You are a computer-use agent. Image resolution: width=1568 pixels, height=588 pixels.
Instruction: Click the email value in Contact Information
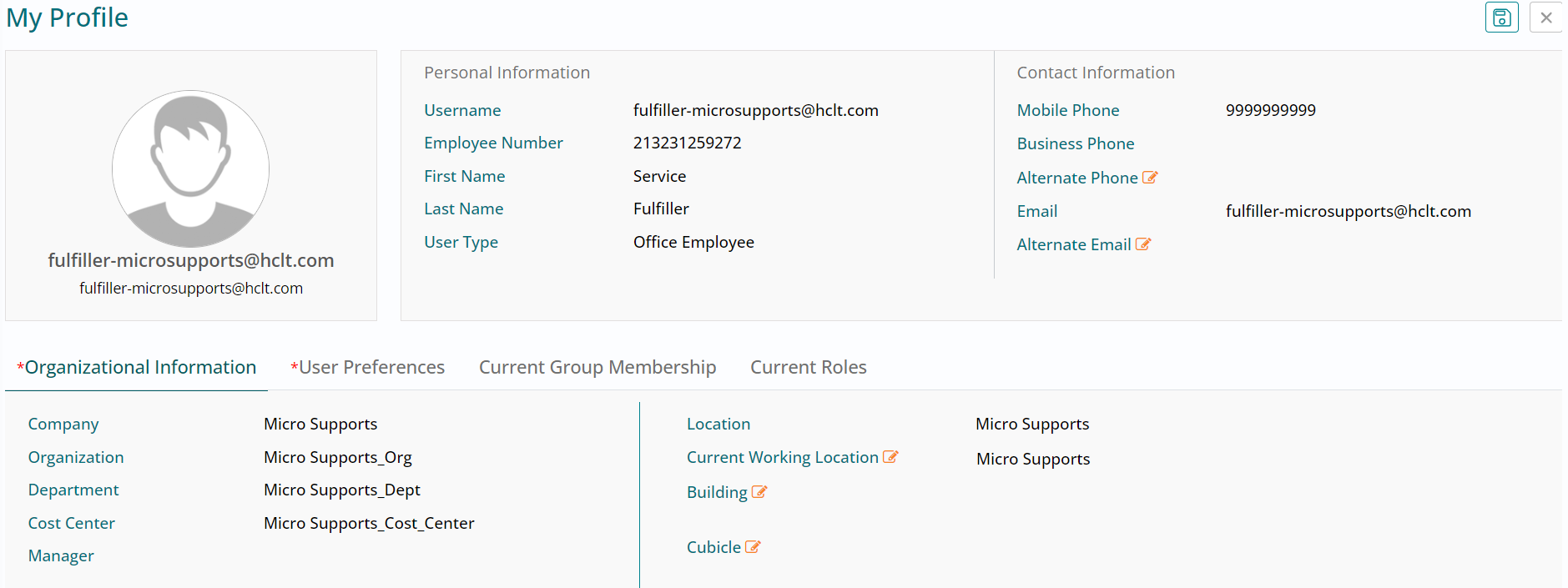pos(1348,211)
